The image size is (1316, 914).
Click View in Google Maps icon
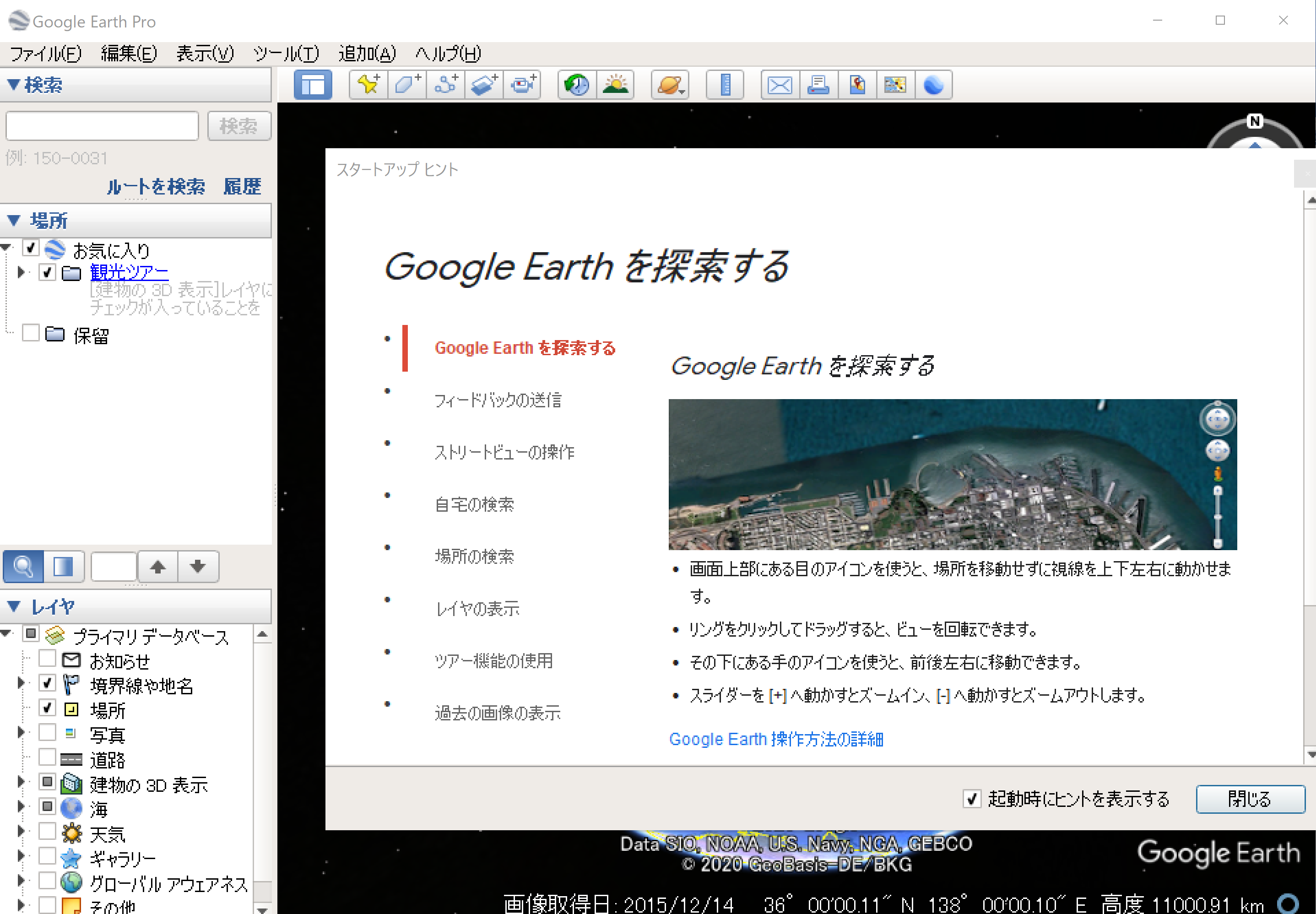point(895,85)
